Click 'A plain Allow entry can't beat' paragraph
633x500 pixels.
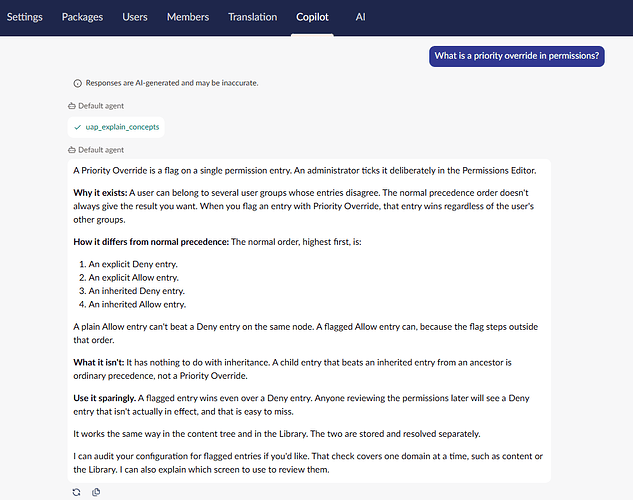306,333
